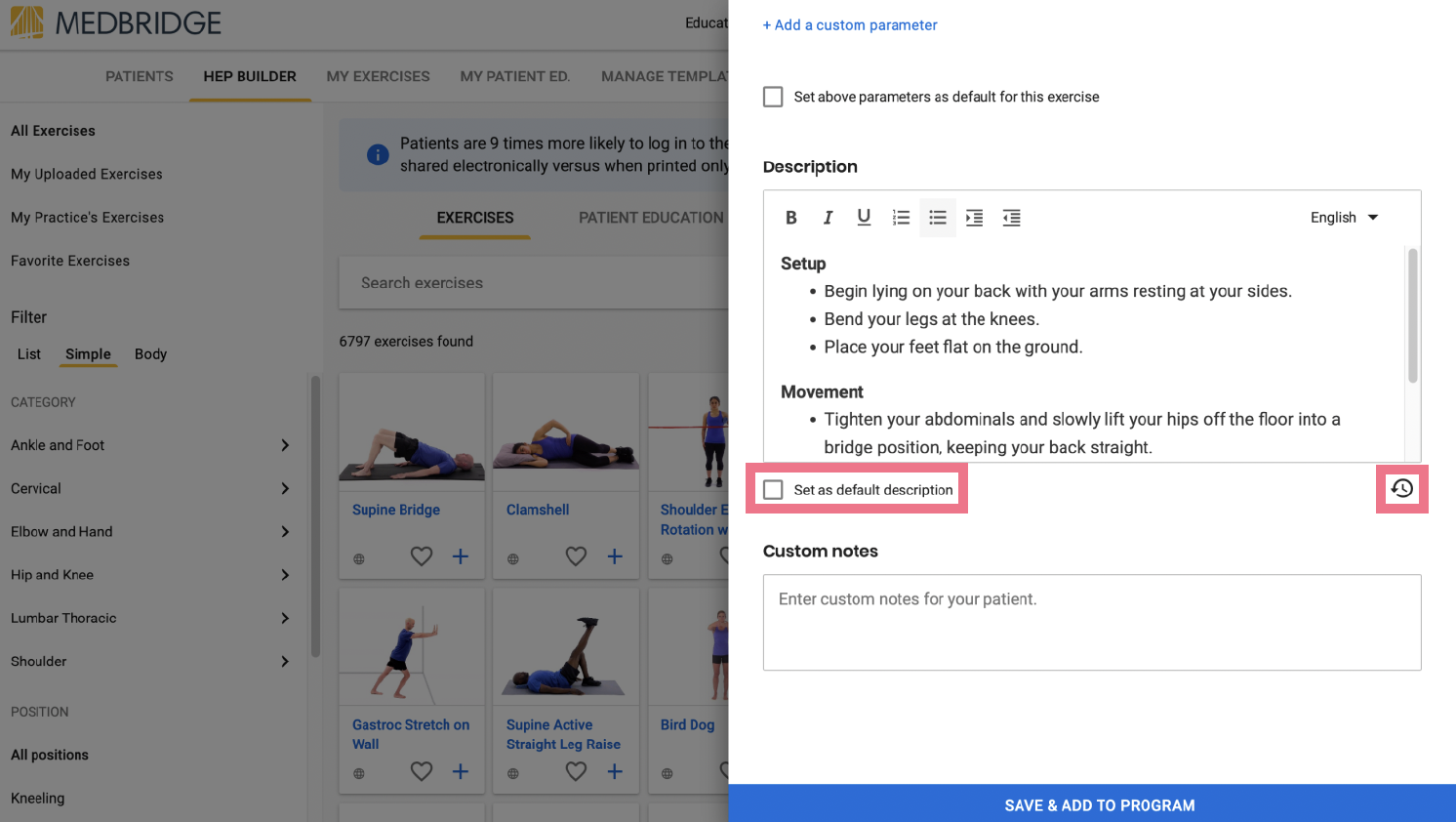Open the My Patient Ed. tab

(515, 76)
